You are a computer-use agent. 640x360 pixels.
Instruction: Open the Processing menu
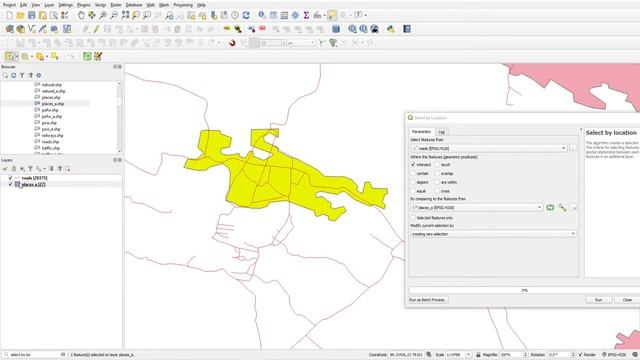[183, 5]
